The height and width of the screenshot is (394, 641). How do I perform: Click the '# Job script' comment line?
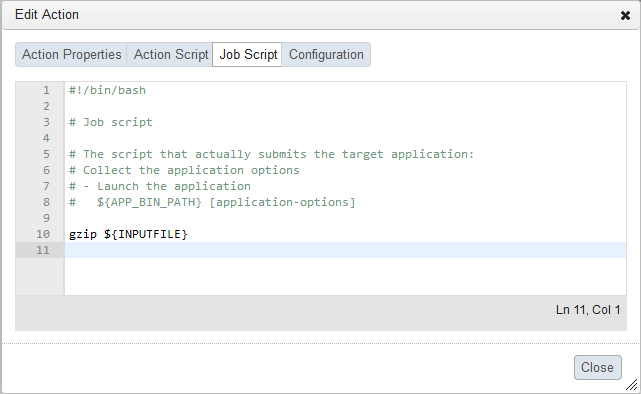click(x=110, y=122)
